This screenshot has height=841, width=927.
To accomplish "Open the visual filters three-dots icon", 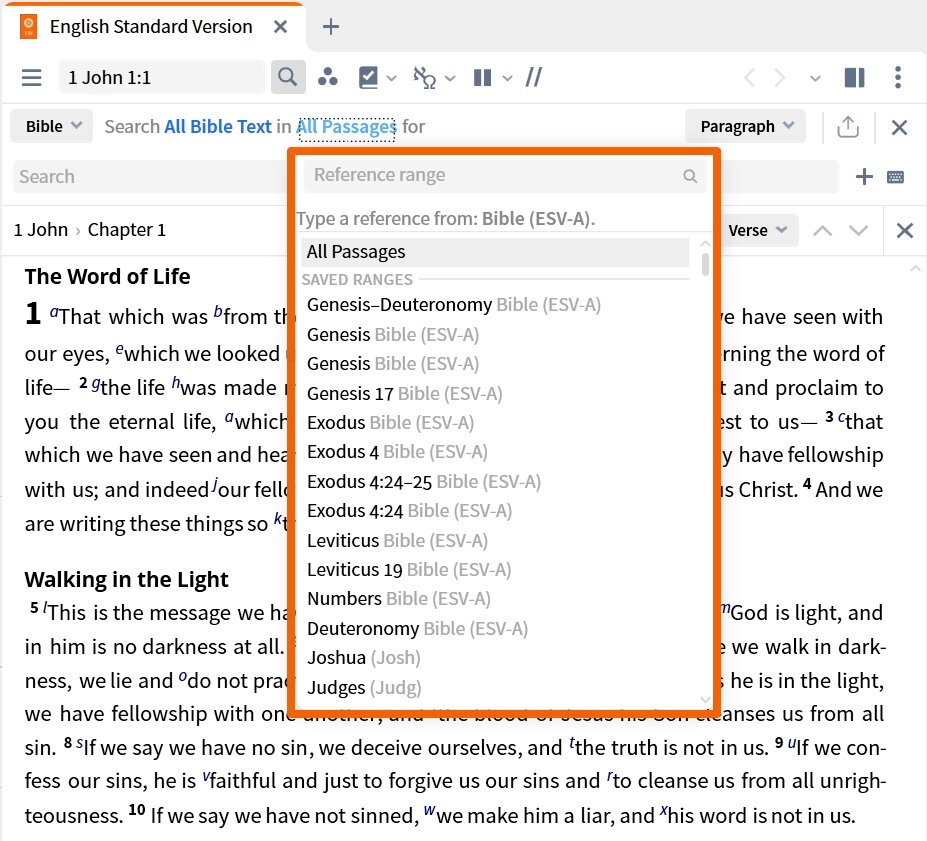I will [328, 77].
